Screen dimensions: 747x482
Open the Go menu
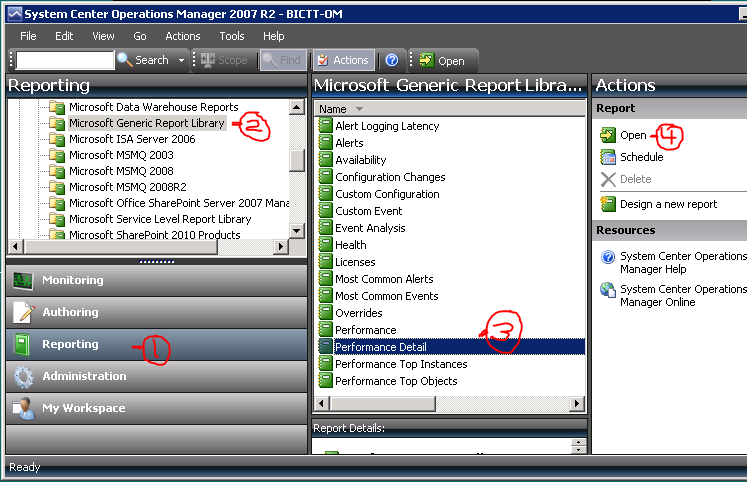click(140, 36)
